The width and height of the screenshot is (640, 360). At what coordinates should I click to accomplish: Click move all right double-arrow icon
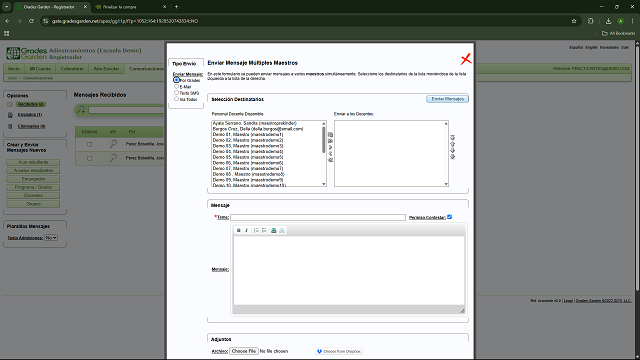pos(331,141)
